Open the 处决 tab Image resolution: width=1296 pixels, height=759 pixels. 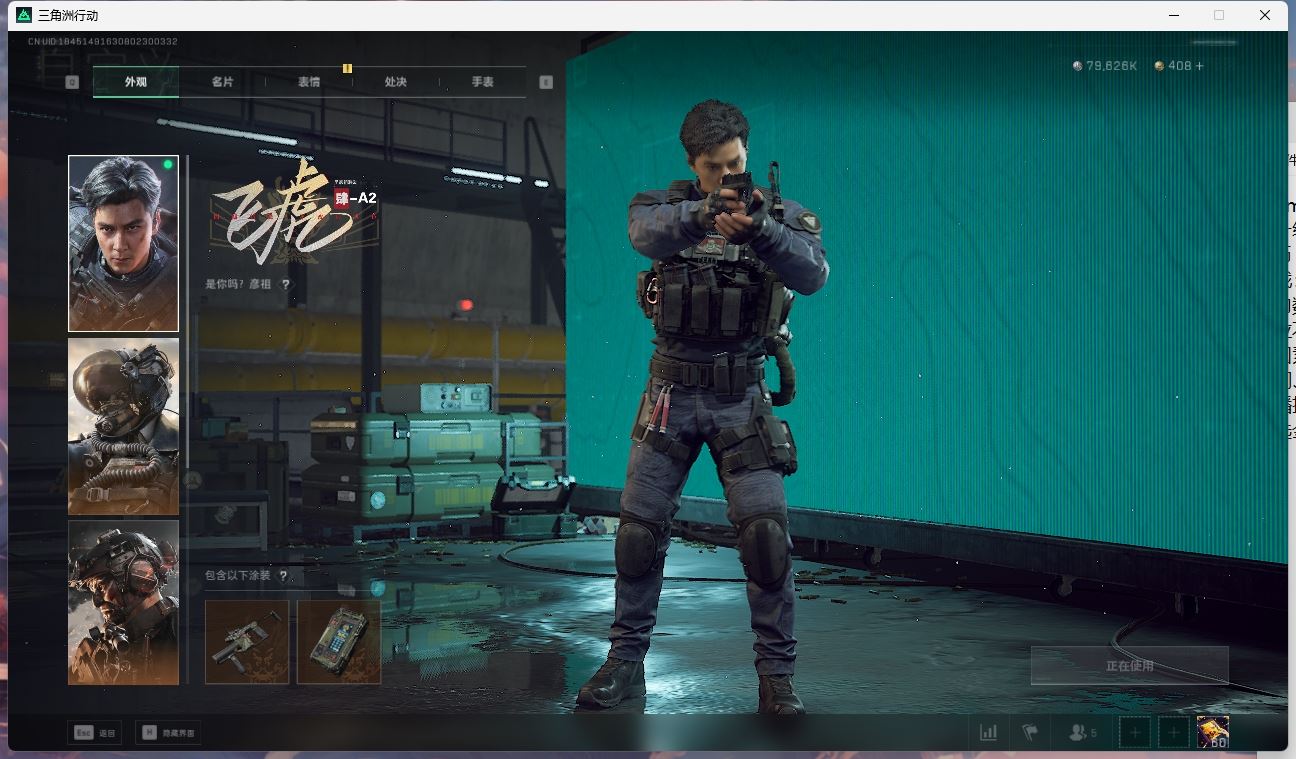point(396,82)
